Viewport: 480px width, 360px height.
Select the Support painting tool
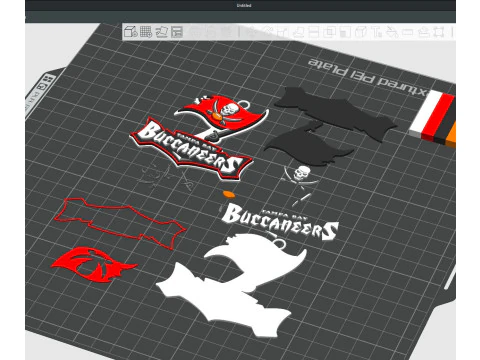point(345,32)
